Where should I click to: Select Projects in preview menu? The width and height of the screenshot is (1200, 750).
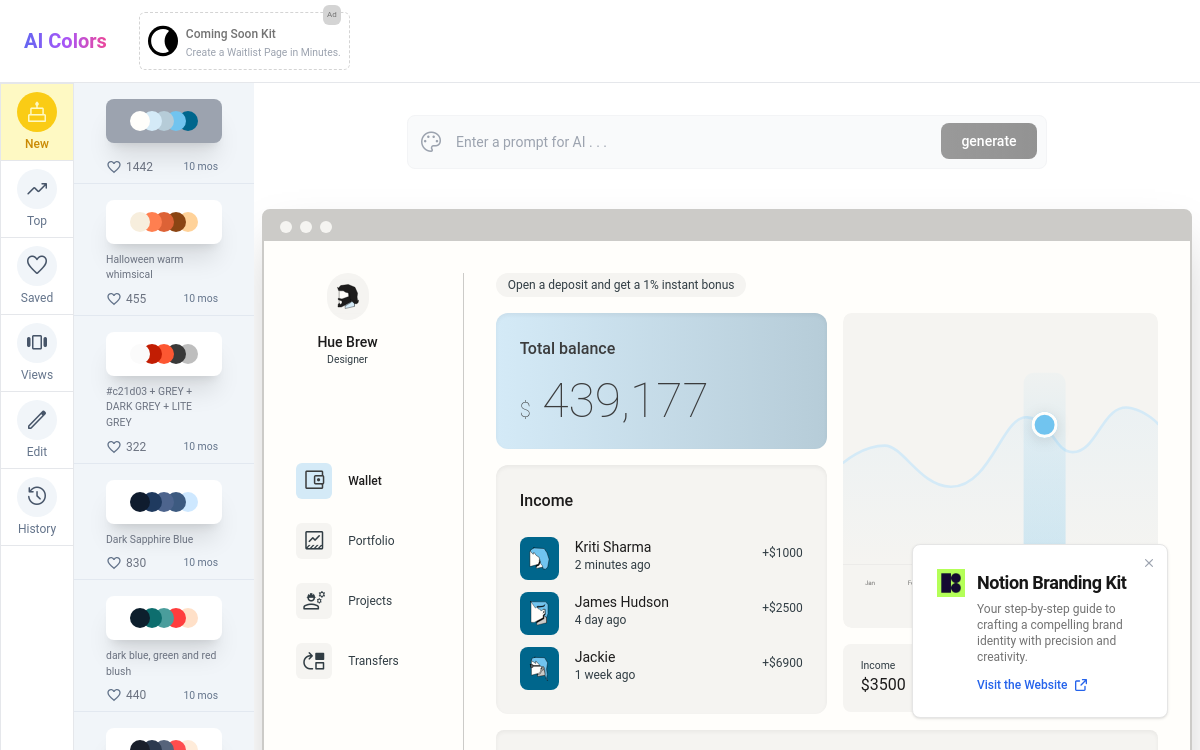pos(369,601)
